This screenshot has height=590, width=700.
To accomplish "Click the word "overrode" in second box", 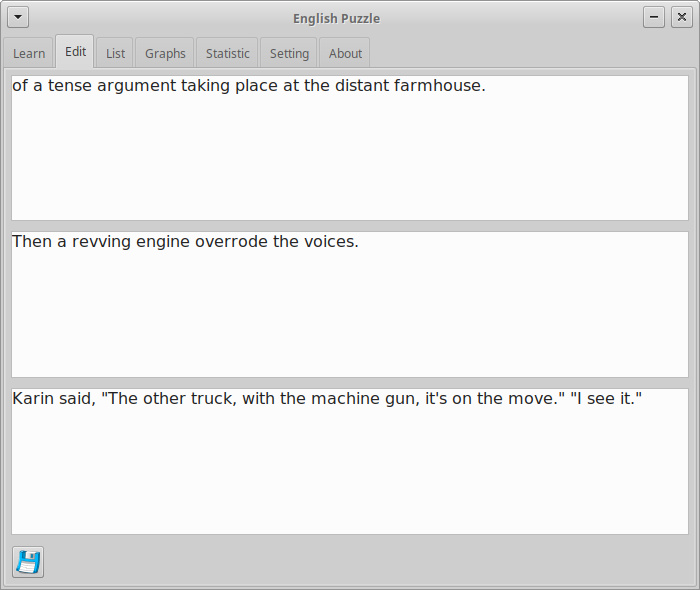I will pyautogui.click(x=232, y=241).
